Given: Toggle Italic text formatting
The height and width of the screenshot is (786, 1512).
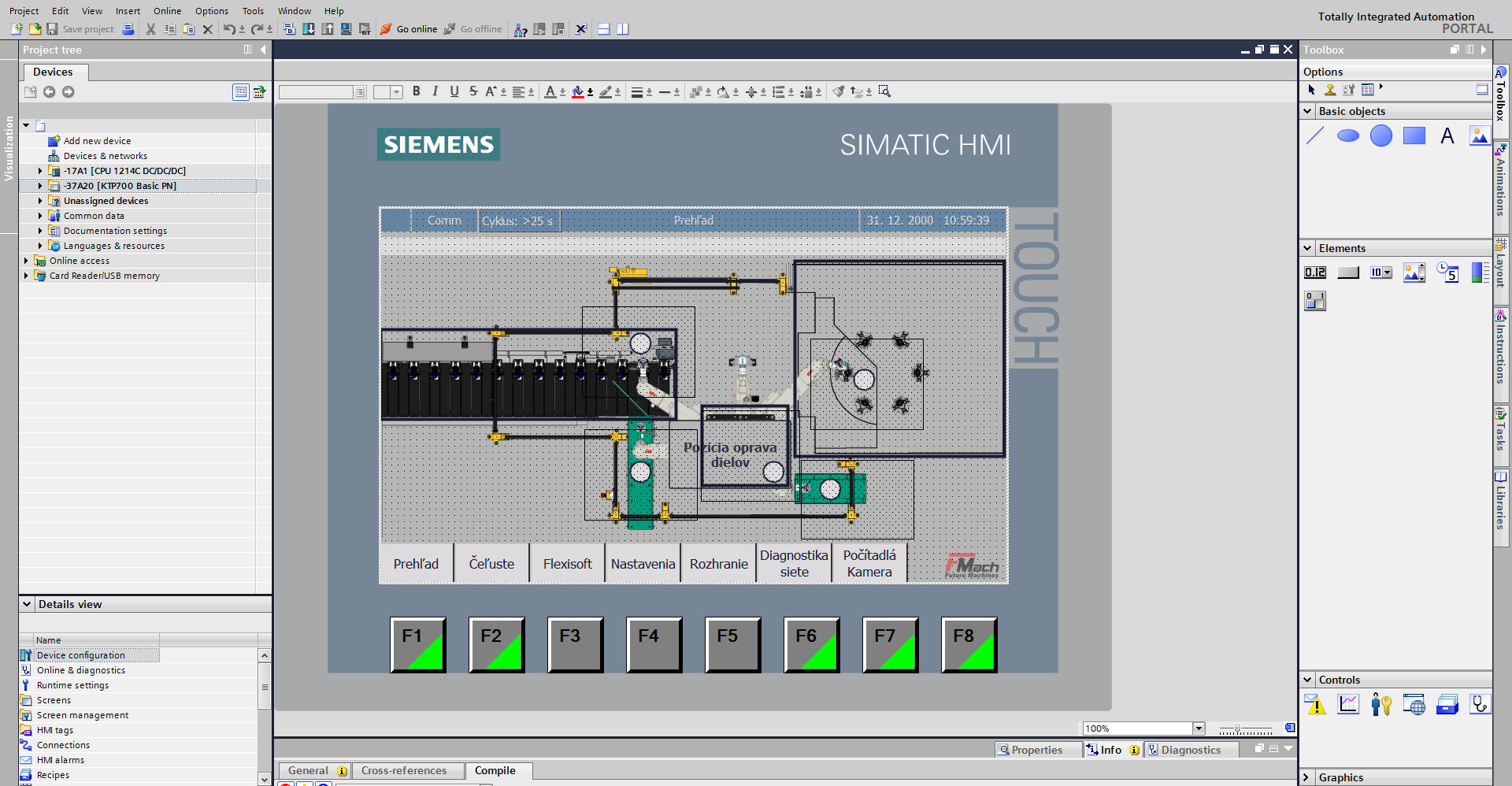Looking at the screenshot, I should 435,91.
